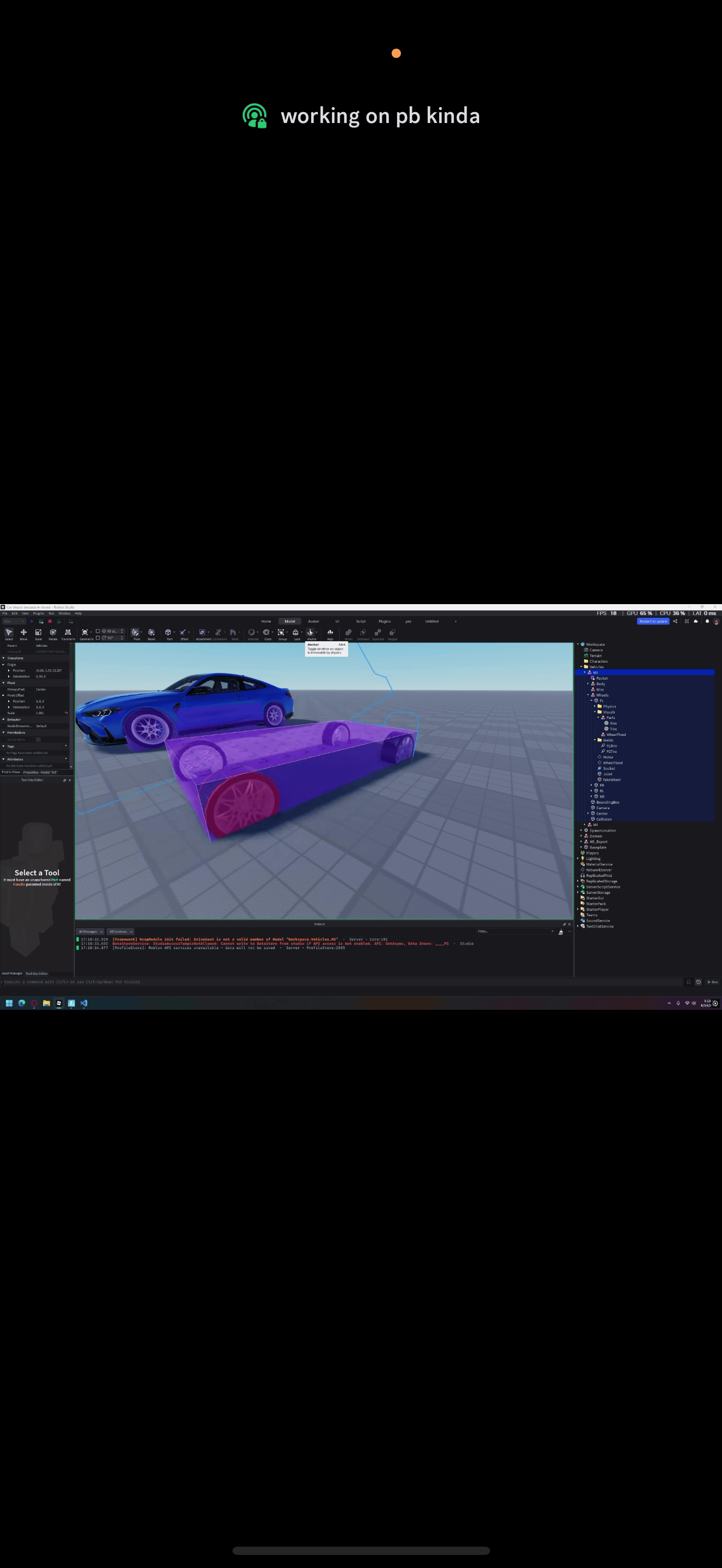Switch to the Avatar ribbon tab
The image size is (722, 1568).
pos(313,622)
